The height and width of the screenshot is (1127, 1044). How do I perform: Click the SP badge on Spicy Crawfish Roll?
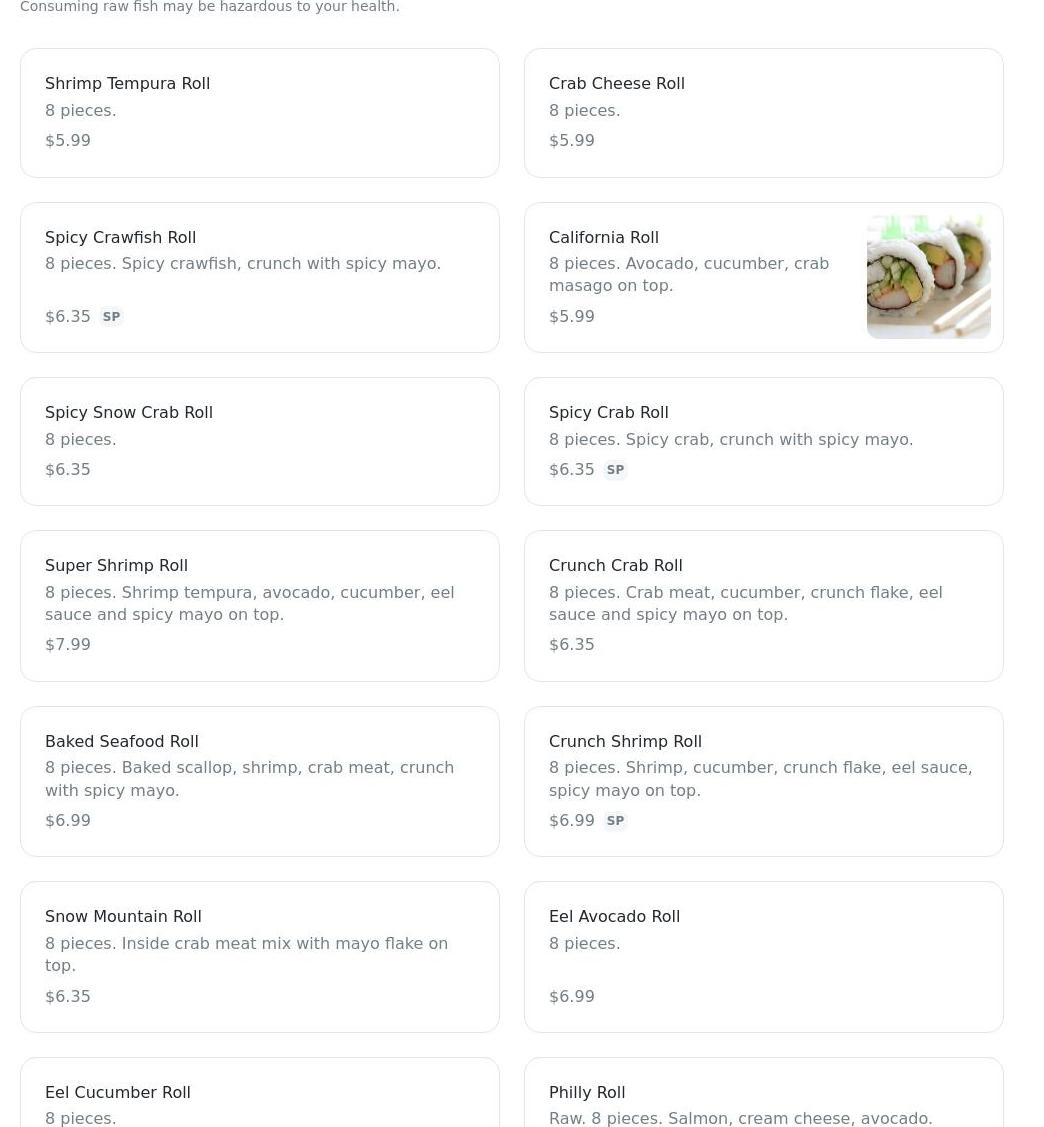pyautogui.click(x=111, y=317)
